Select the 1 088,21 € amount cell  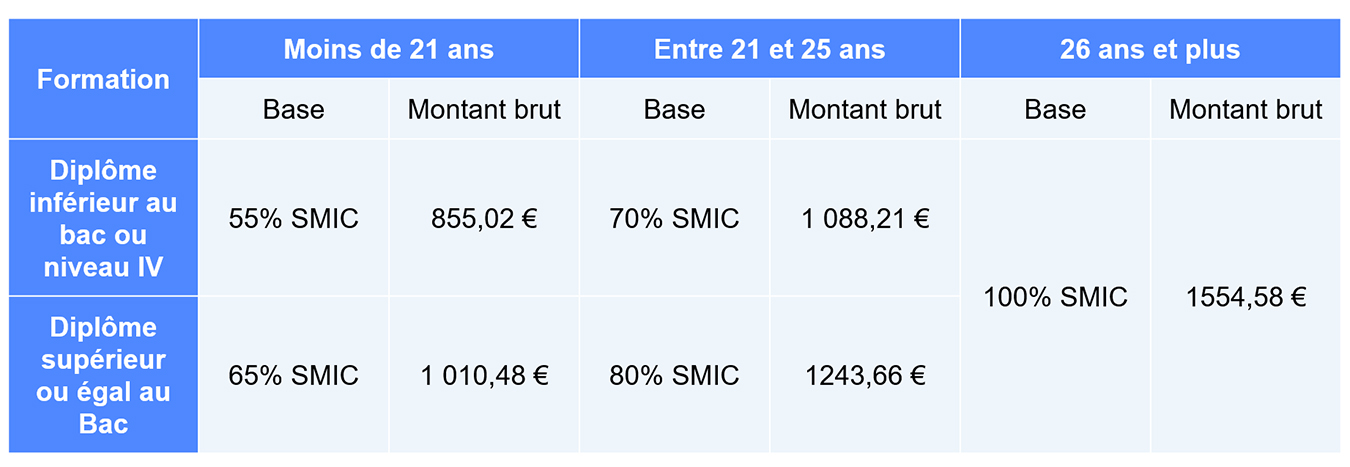click(865, 218)
